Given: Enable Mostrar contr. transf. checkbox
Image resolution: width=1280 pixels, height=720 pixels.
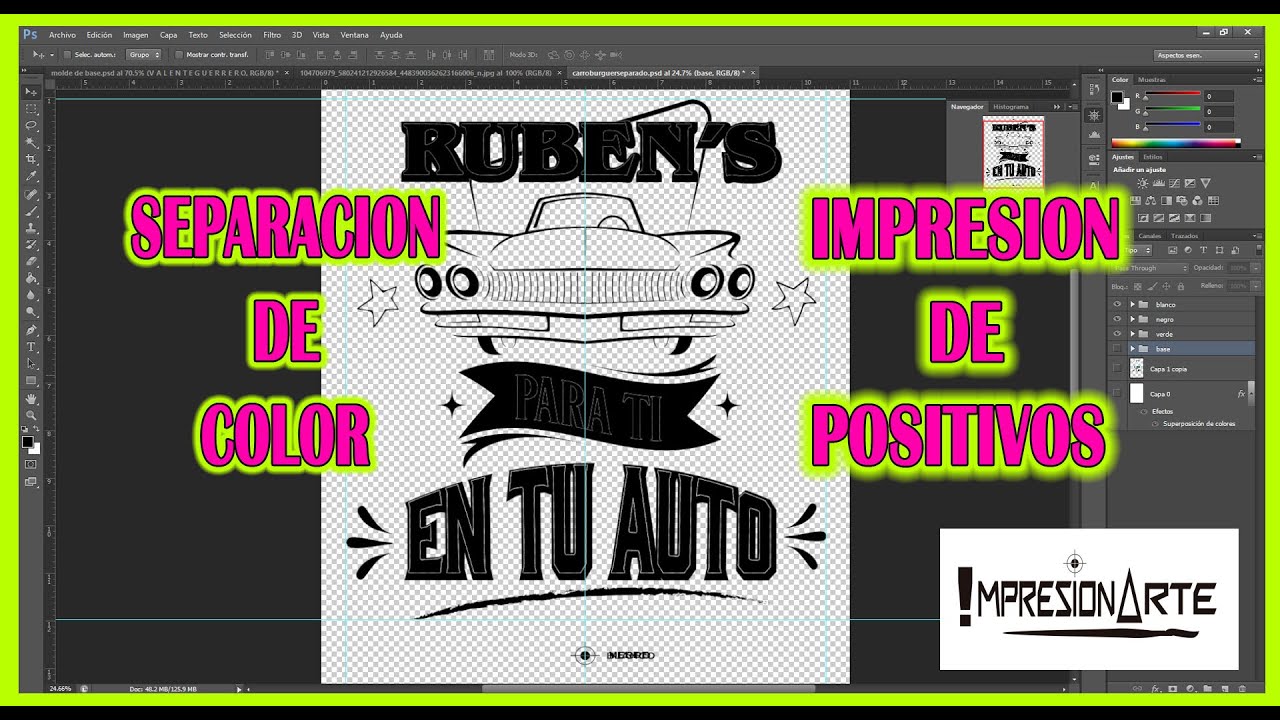Looking at the screenshot, I should [x=178, y=55].
